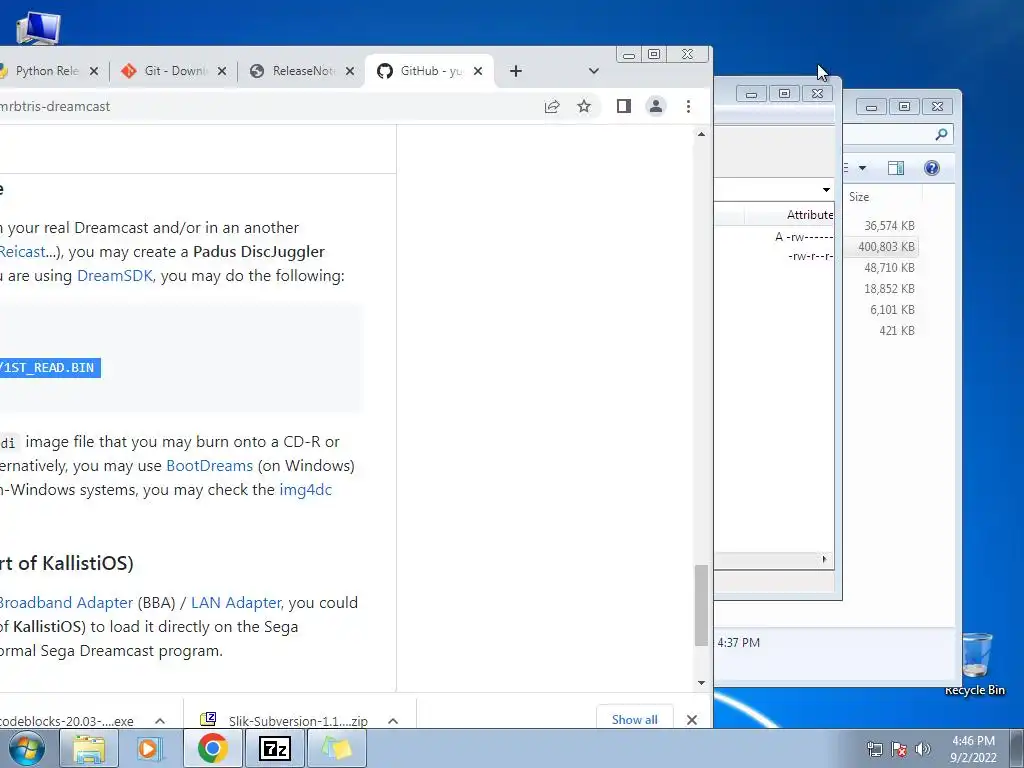Click the vertical scrollbar thumb in Chrome
The image size is (1024, 768).
pos(701,605)
